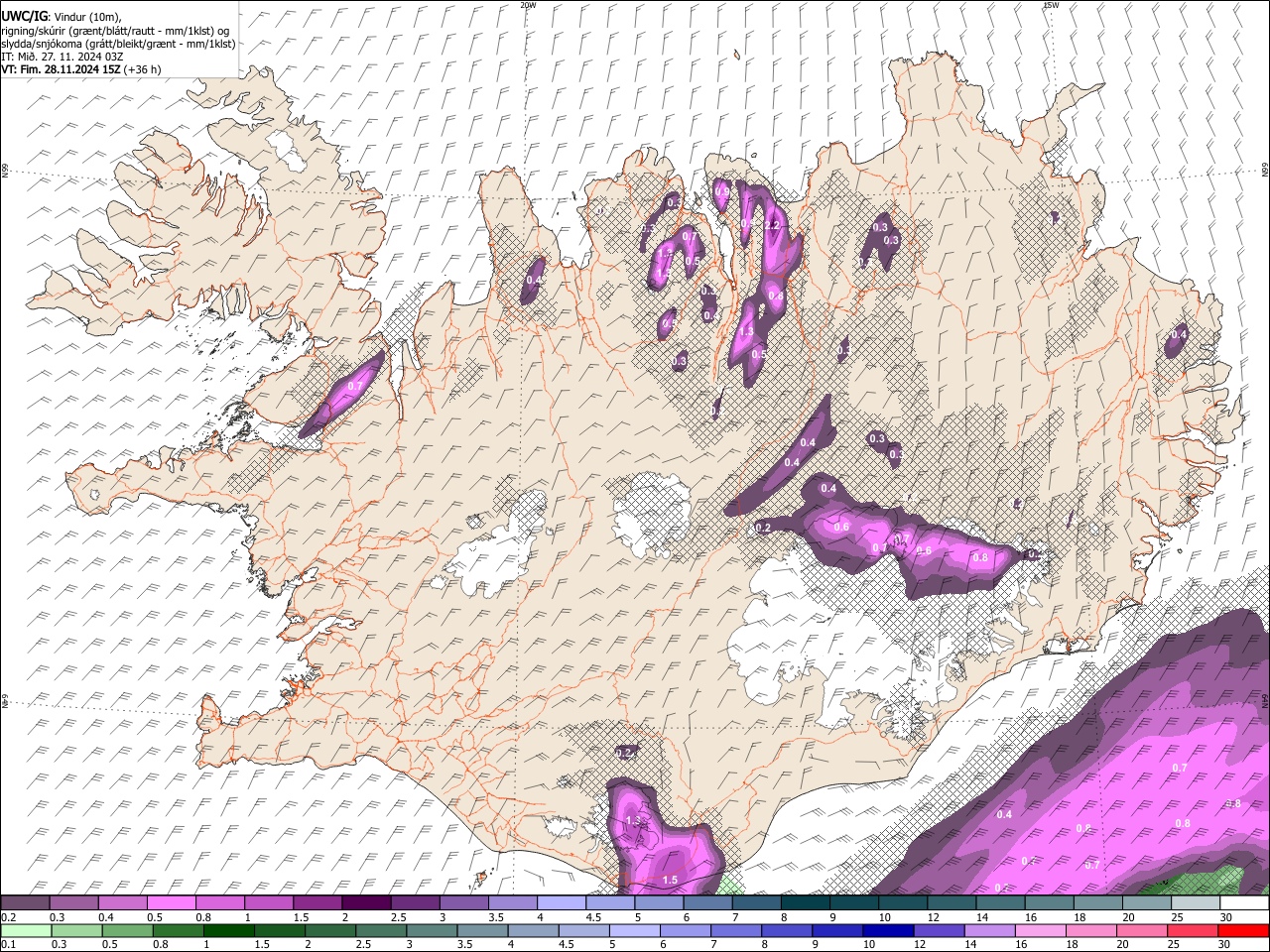Click the darkest purple 2 swatch in snow legend
This screenshot has width=1270, height=952.
(x=366, y=903)
